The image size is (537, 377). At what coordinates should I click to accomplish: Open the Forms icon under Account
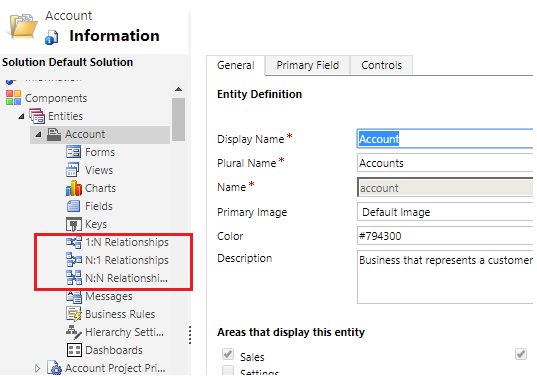tap(73, 152)
